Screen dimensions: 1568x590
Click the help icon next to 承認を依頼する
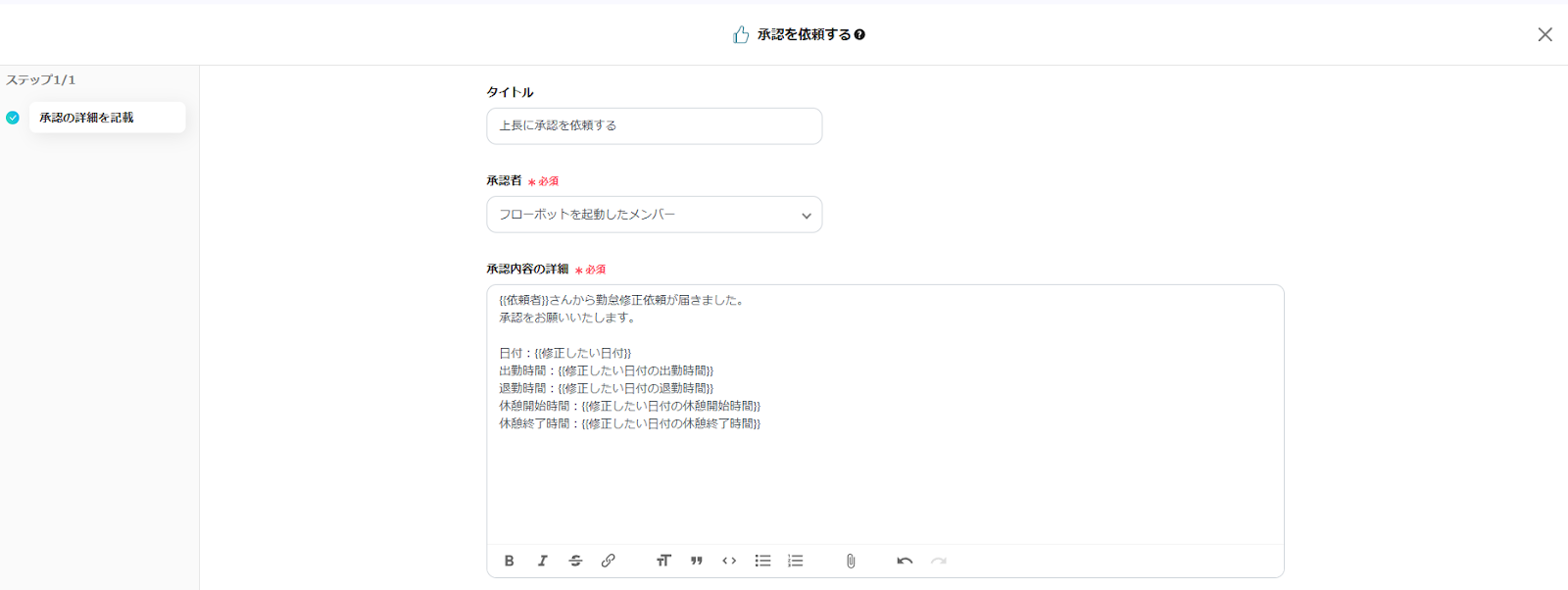(x=859, y=34)
